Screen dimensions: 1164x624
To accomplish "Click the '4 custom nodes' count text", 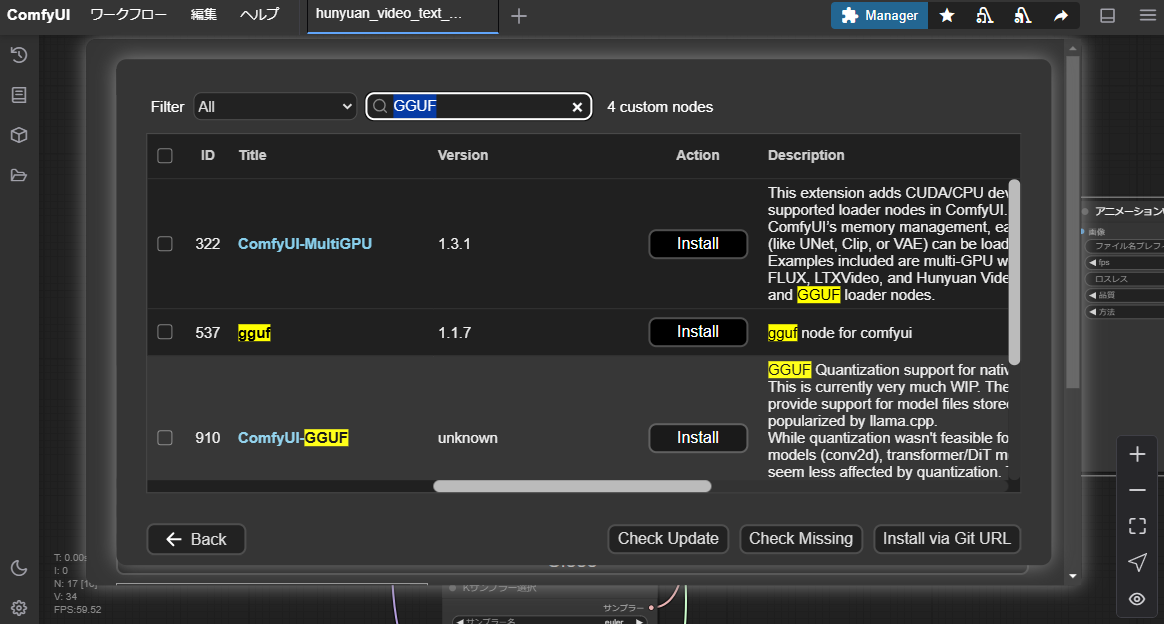I will click(x=660, y=107).
